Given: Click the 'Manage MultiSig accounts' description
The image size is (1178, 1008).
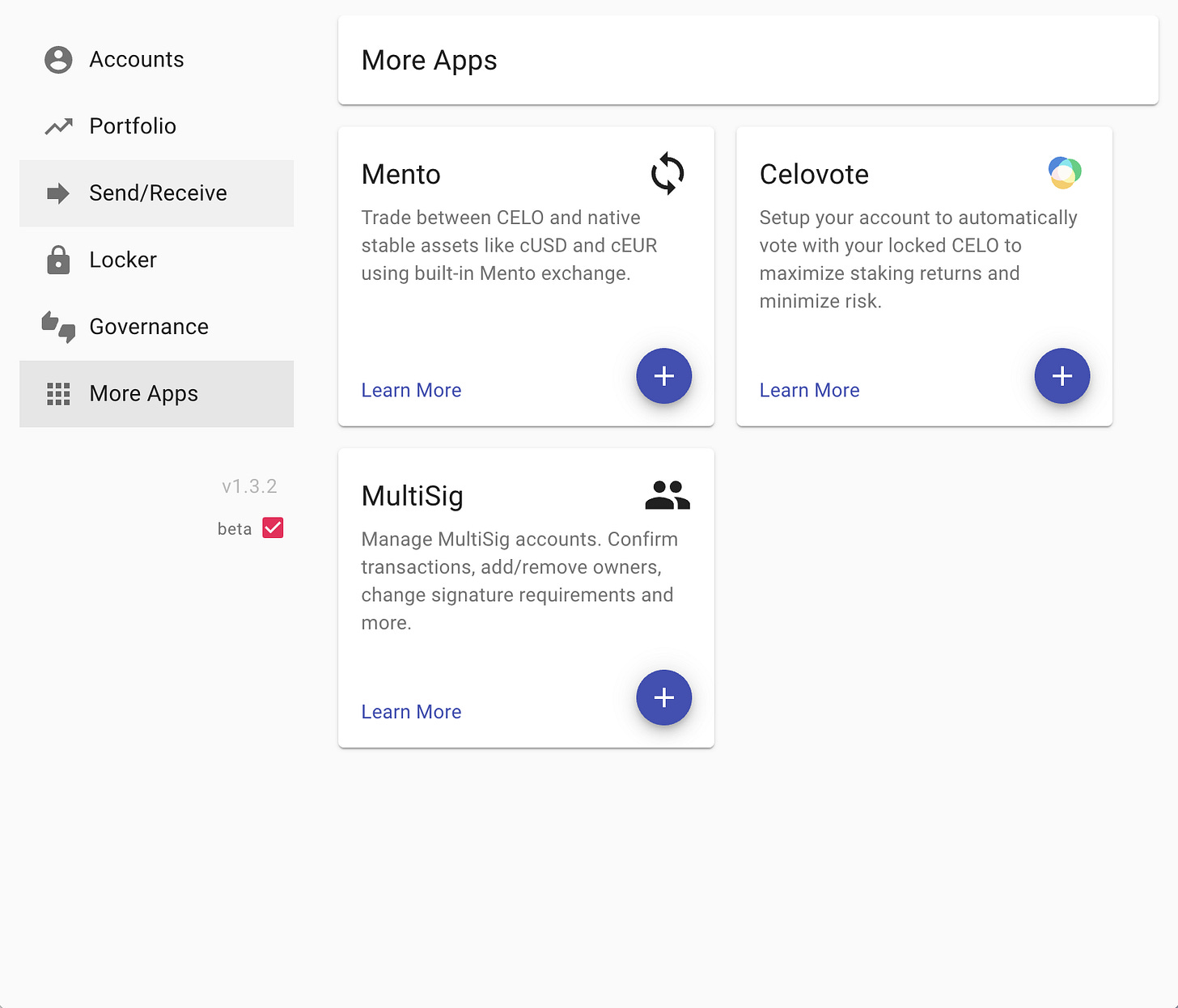Looking at the screenshot, I should [x=519, y=581].
